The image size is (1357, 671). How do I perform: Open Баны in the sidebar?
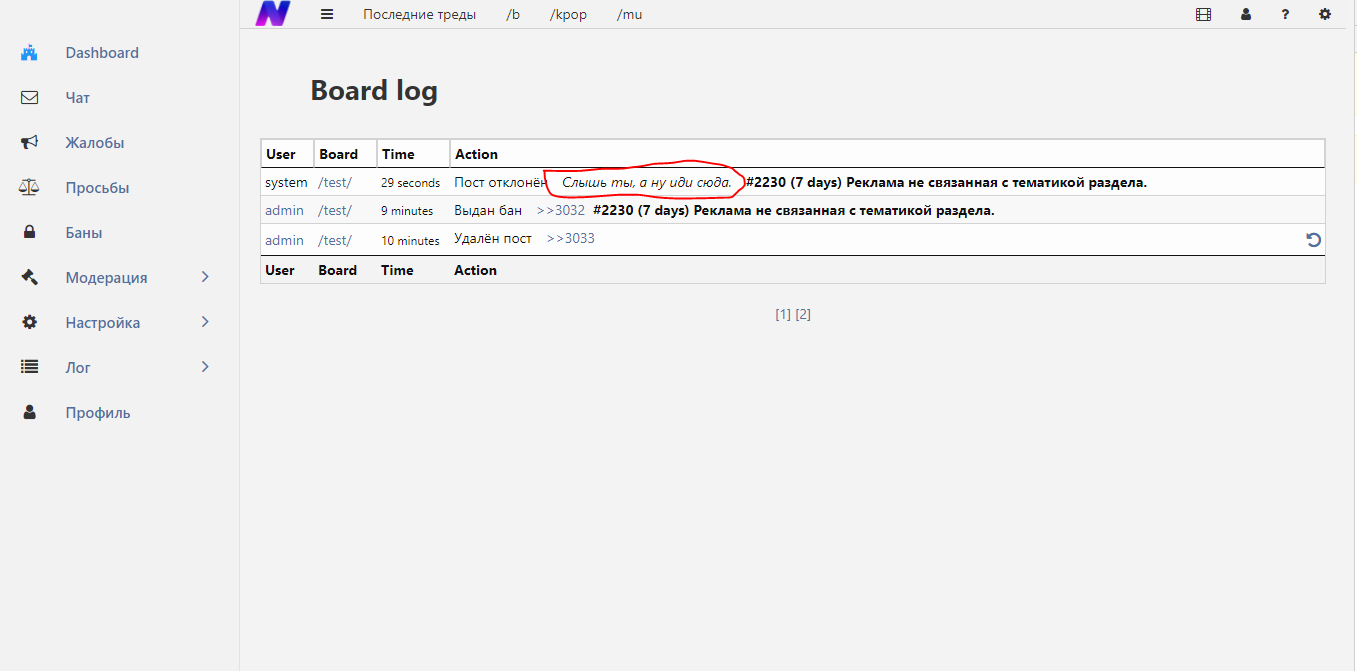[84, 233]
